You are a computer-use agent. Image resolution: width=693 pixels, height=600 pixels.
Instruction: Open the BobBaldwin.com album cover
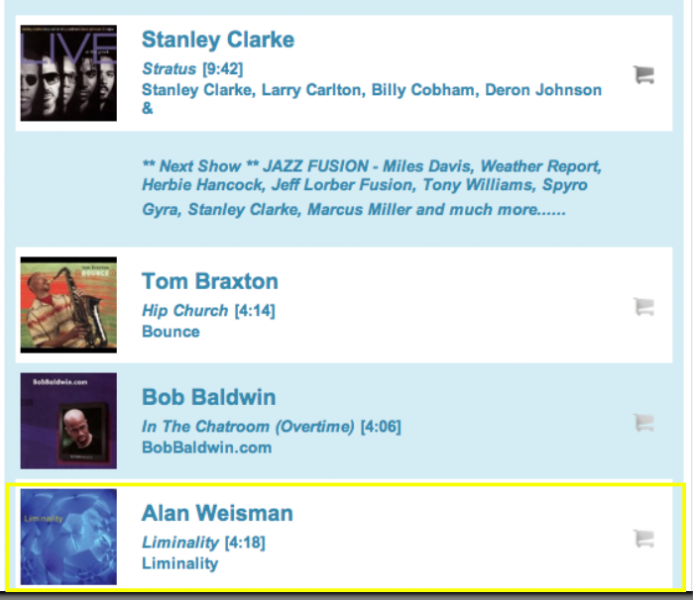(69, 421)
